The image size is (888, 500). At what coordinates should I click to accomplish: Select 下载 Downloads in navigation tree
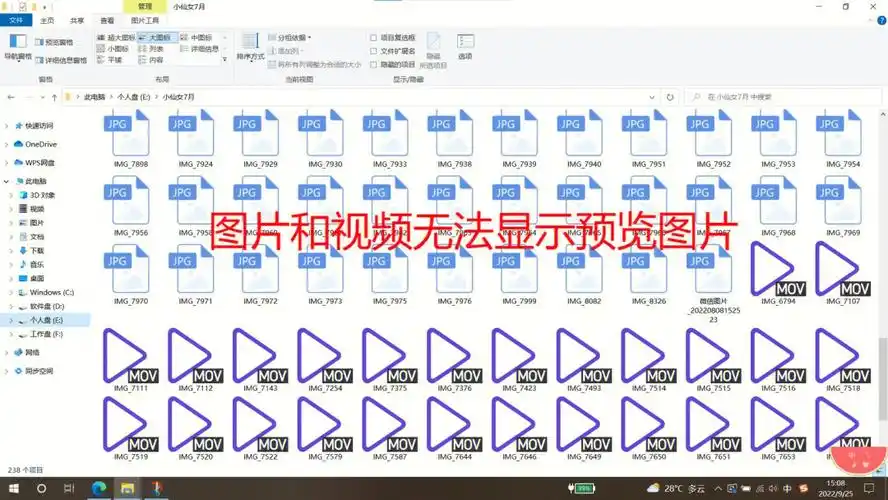[37, 251]
